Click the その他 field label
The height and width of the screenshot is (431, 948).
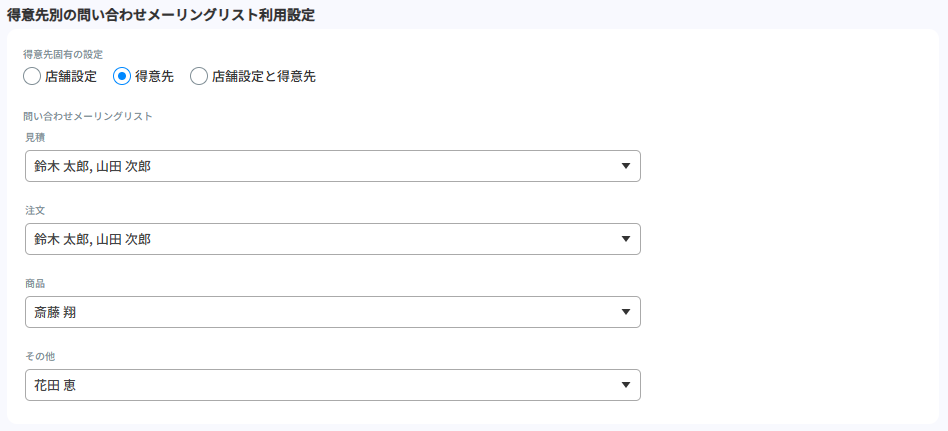(40, 356)
